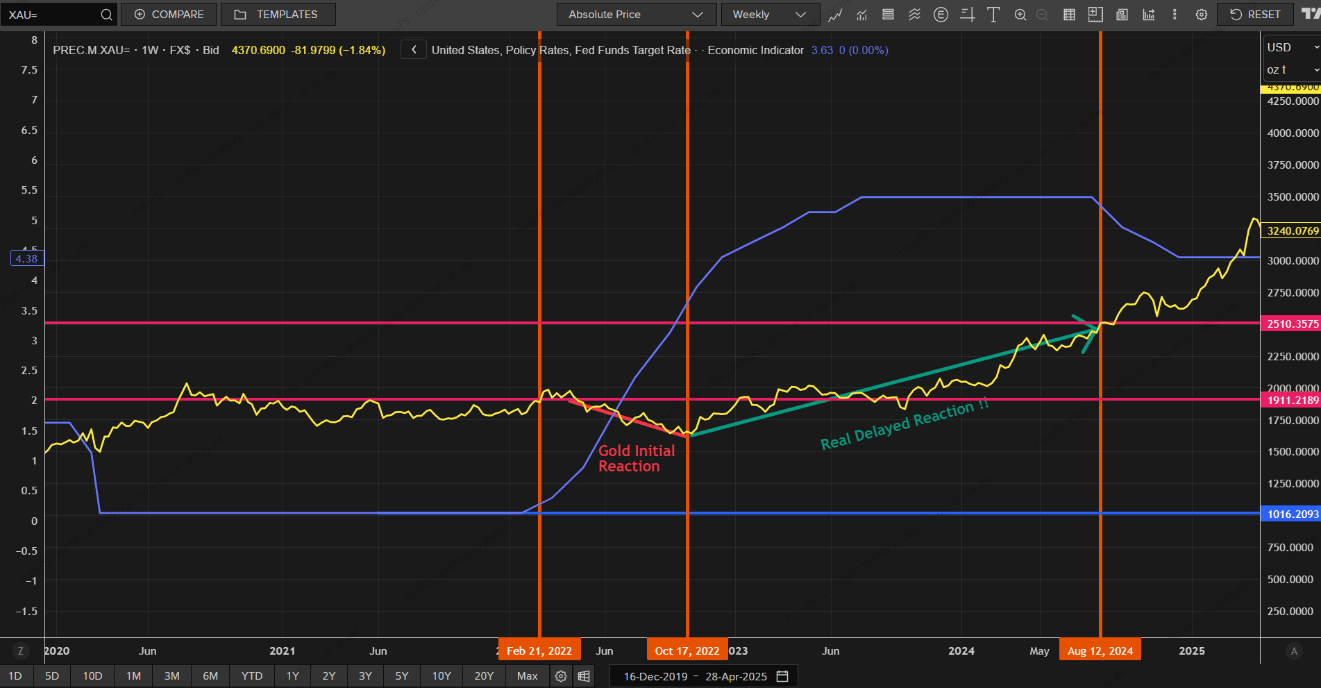Select the 20Y time range

tap(484, 676)
